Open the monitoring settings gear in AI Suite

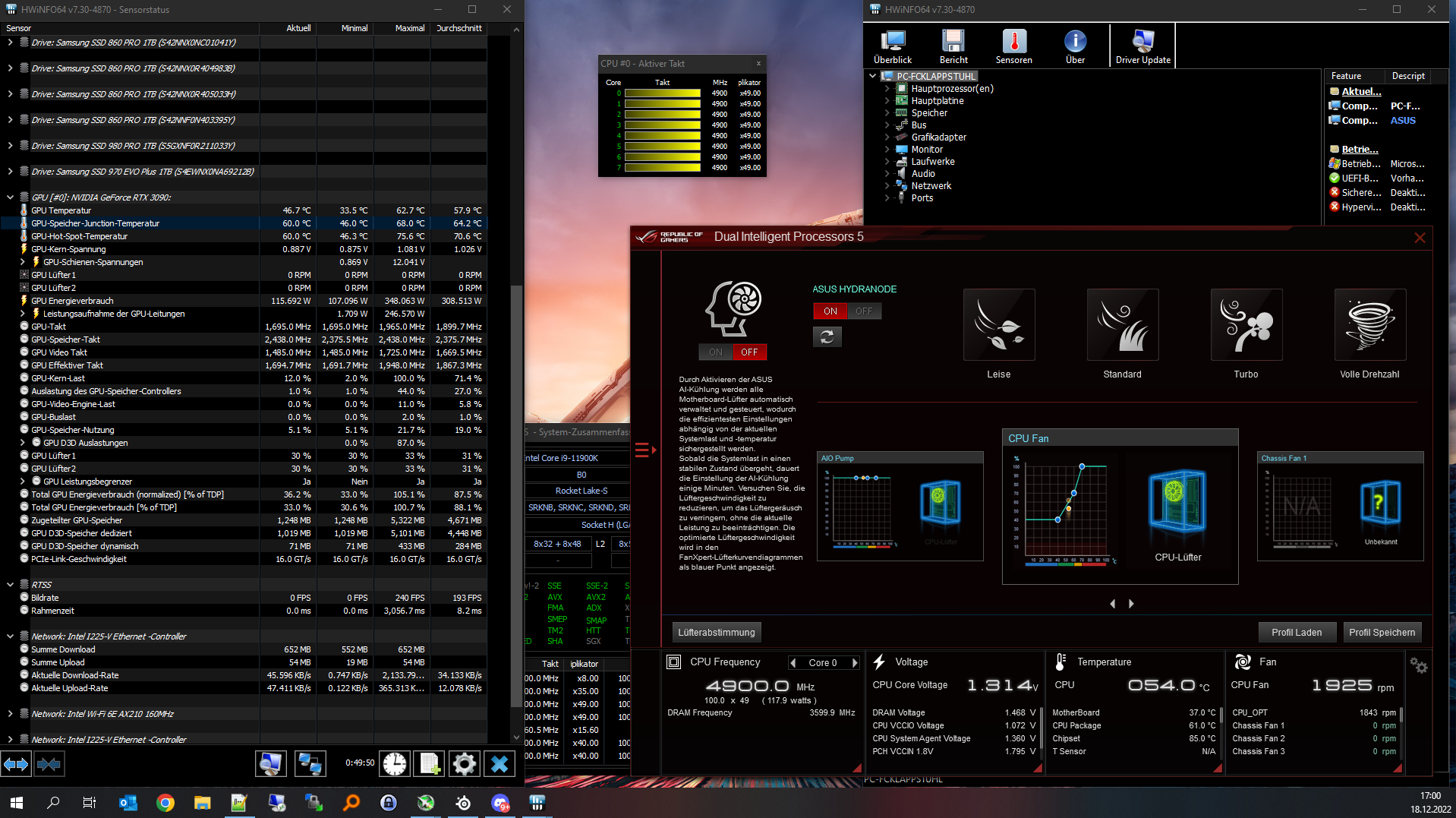(1419, 665)
